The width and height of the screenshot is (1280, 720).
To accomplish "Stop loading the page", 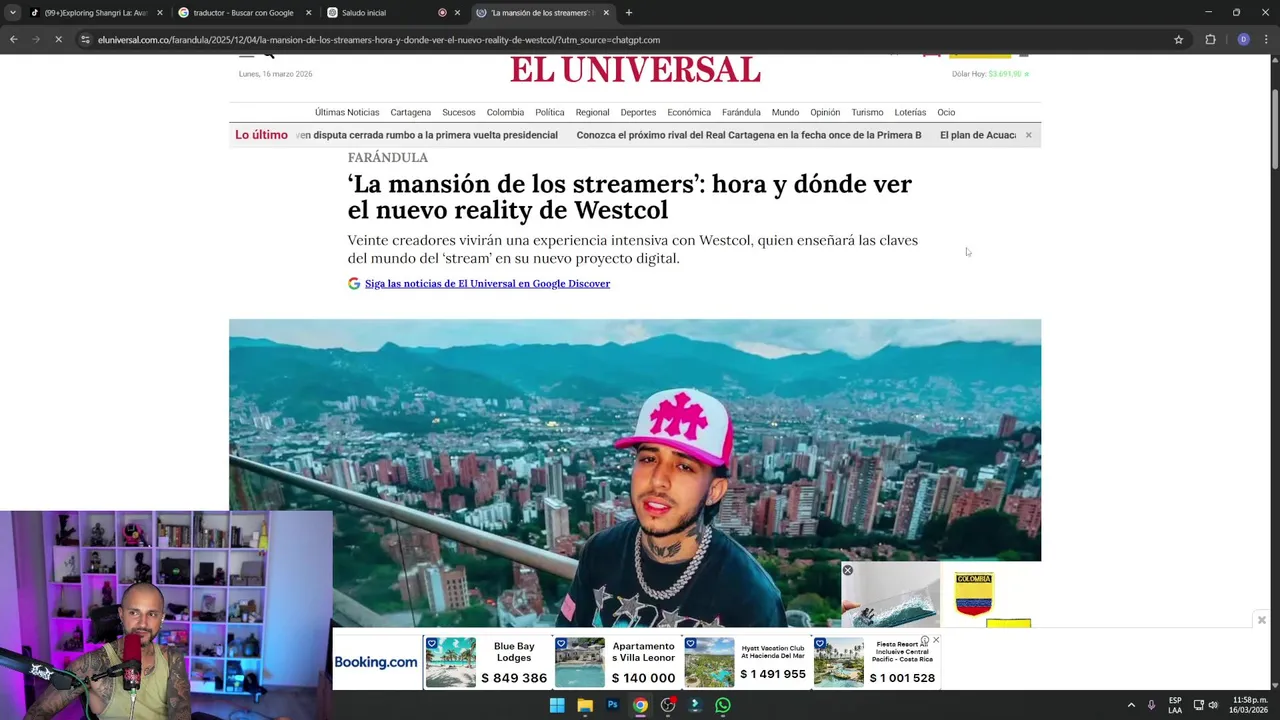I will 58,40.
